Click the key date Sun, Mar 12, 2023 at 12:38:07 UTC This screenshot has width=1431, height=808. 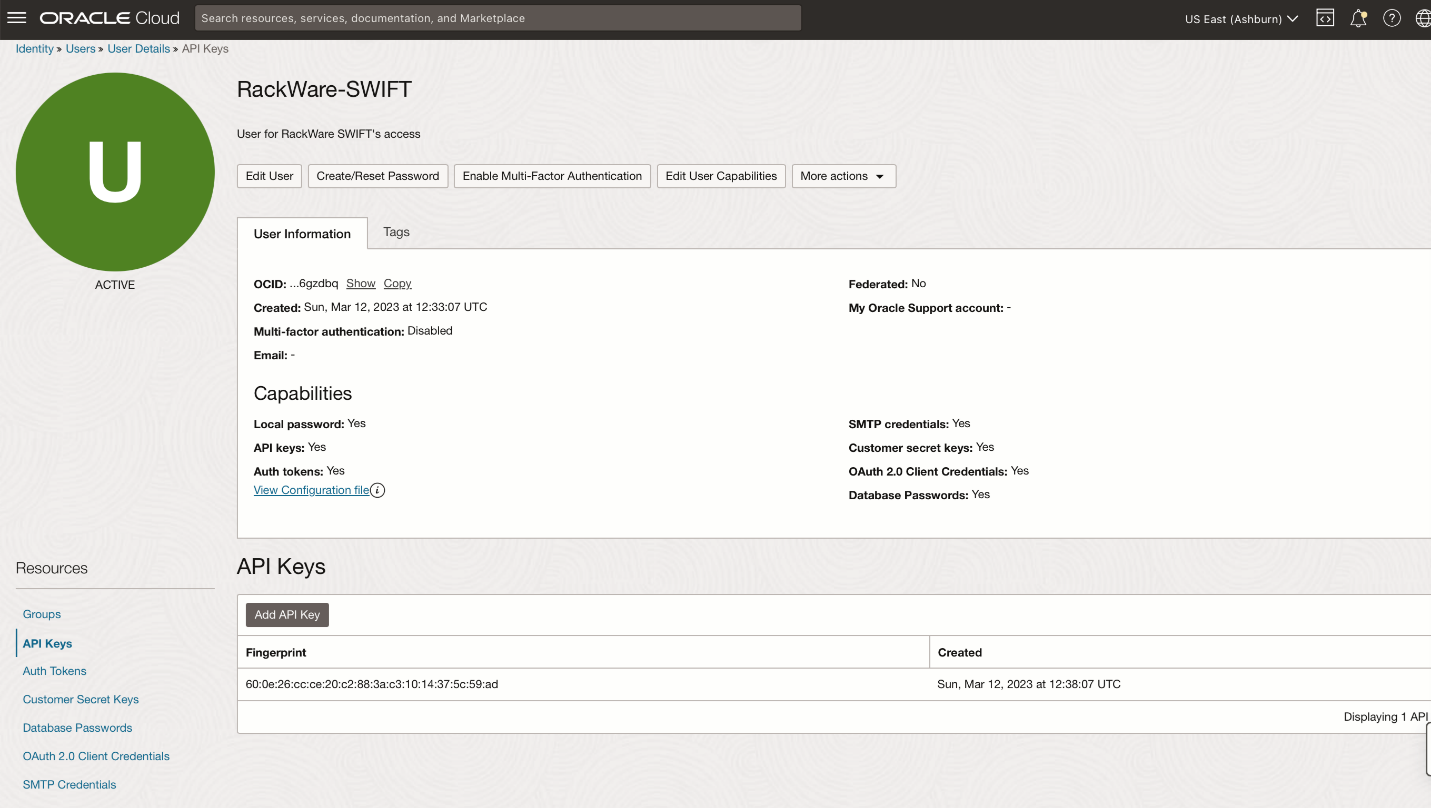coord(1029,685)
